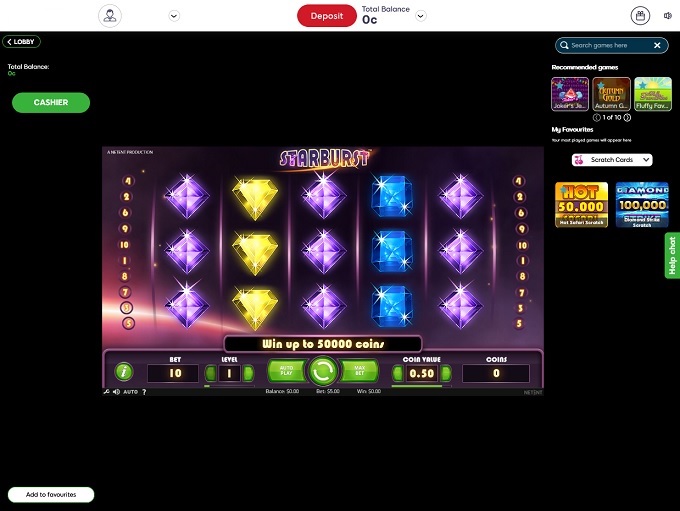Viewport: 680px width, 511px height.
Task: Mute the in-game sound speaker icon
Action: coord(116,392)
